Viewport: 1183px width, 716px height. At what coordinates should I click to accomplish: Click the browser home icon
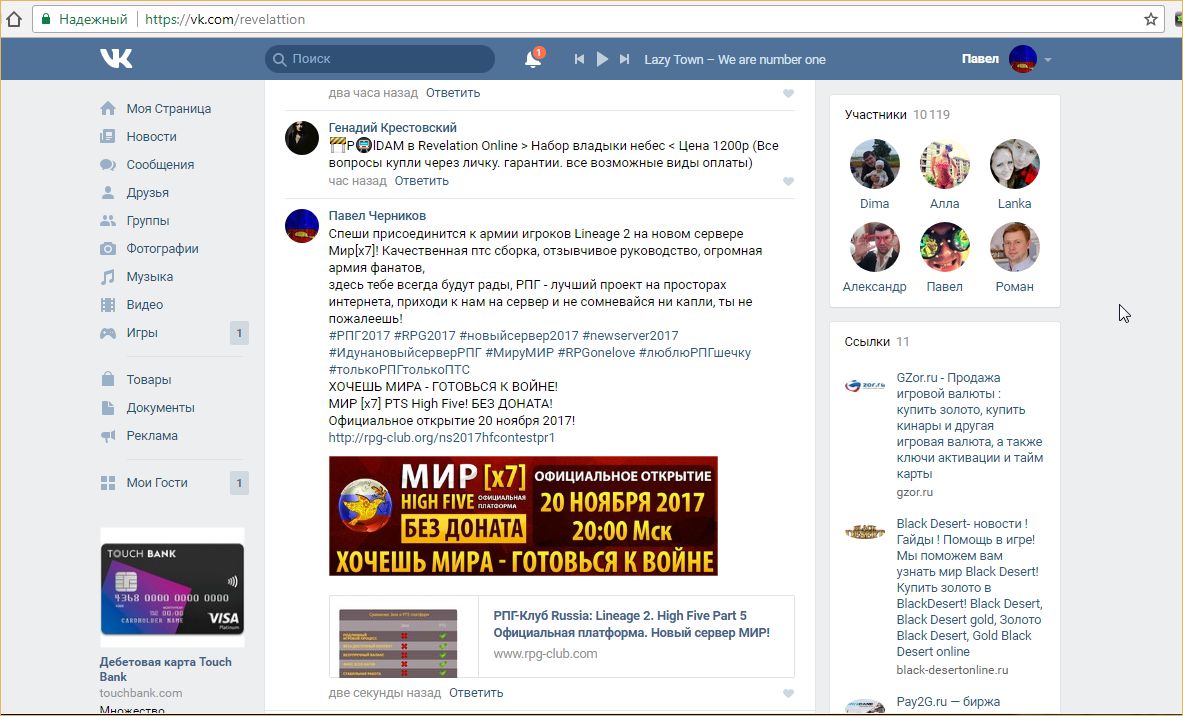coord(14,19)
